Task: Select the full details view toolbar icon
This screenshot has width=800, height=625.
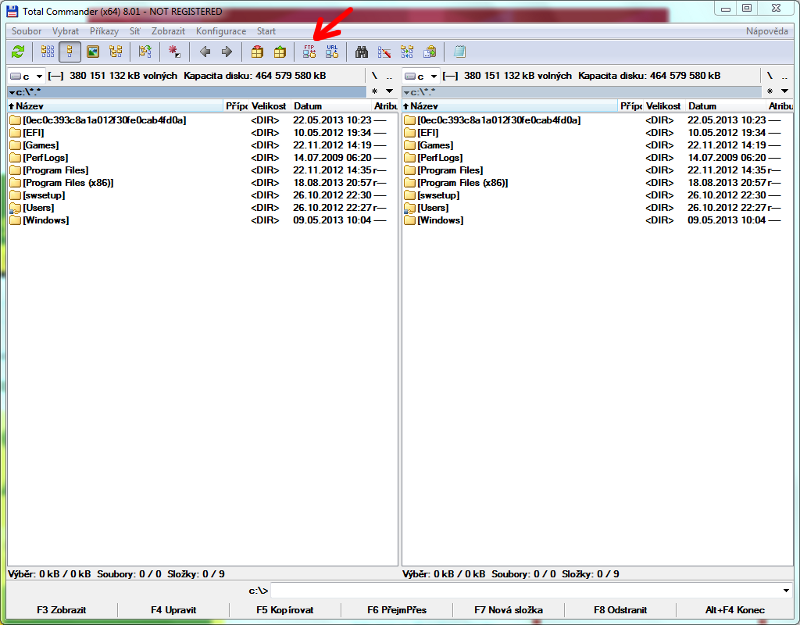Action: pos(70,52)
